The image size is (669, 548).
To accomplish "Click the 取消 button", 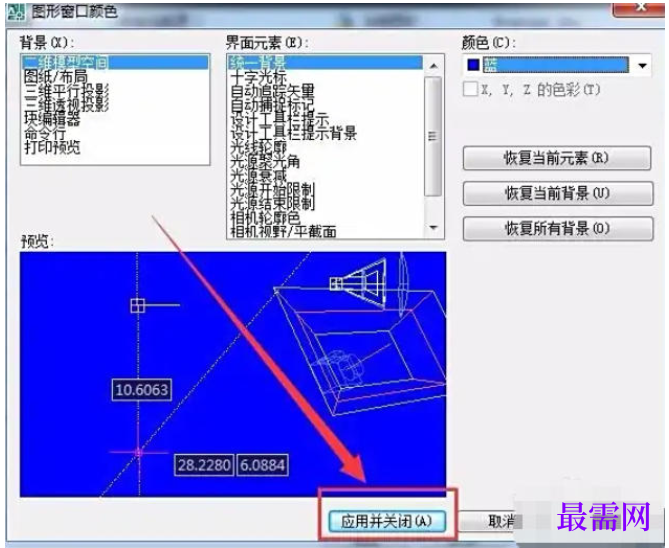I will pos(491,521).
